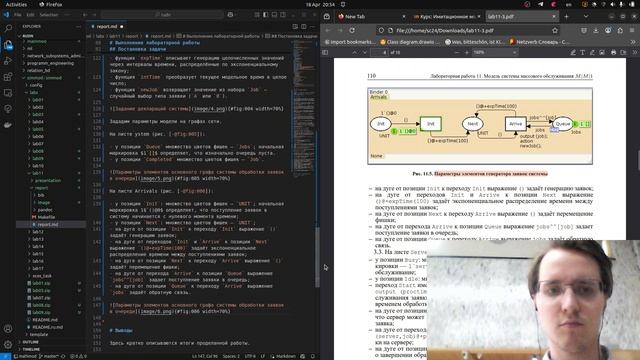Open Accounts icon in VS Code activity bar
The image size is (640, 360).
point(8,329)
